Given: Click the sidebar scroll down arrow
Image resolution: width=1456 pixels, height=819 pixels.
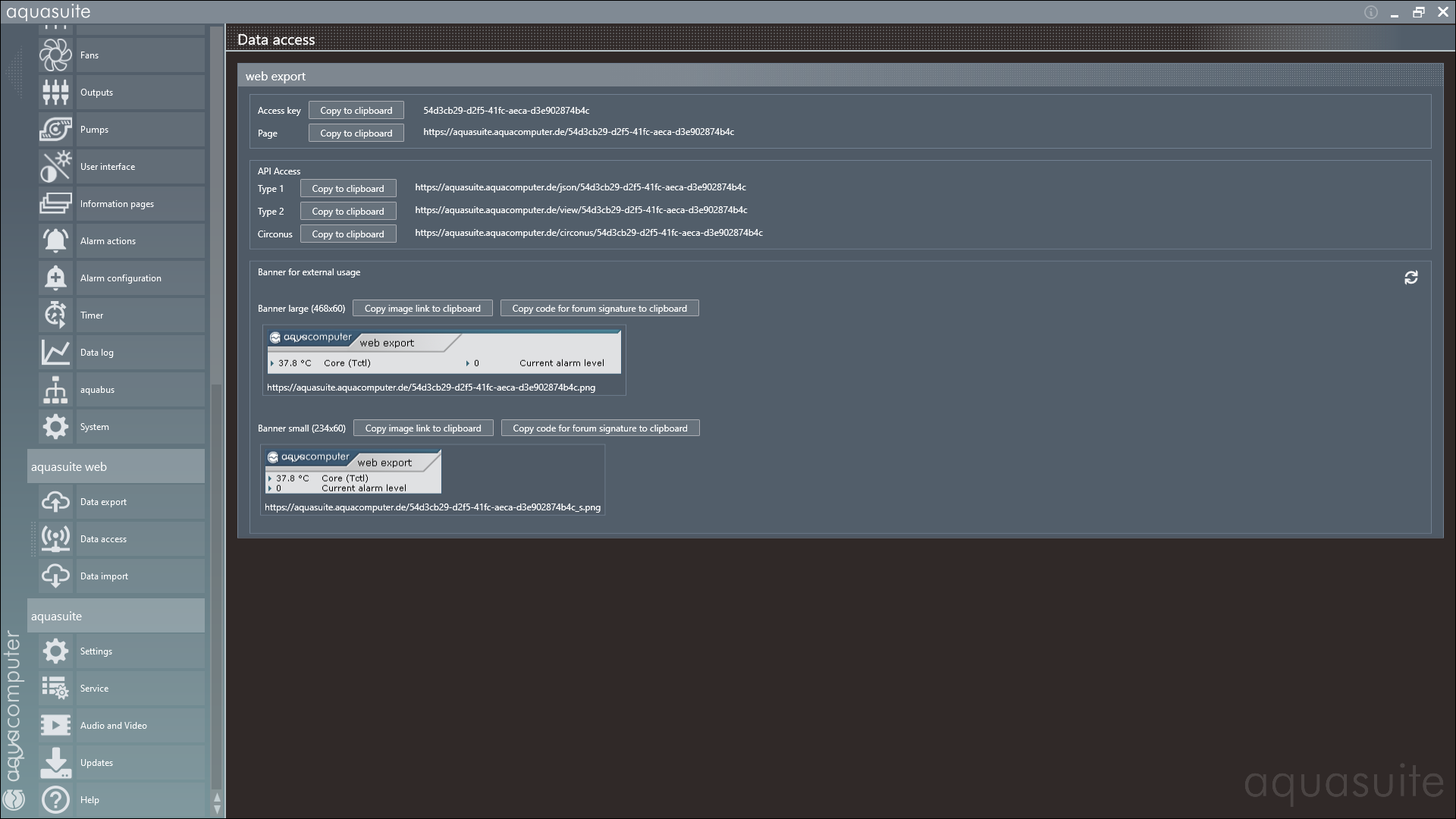Looking at the screenshot, I should (x=217, y=810).
